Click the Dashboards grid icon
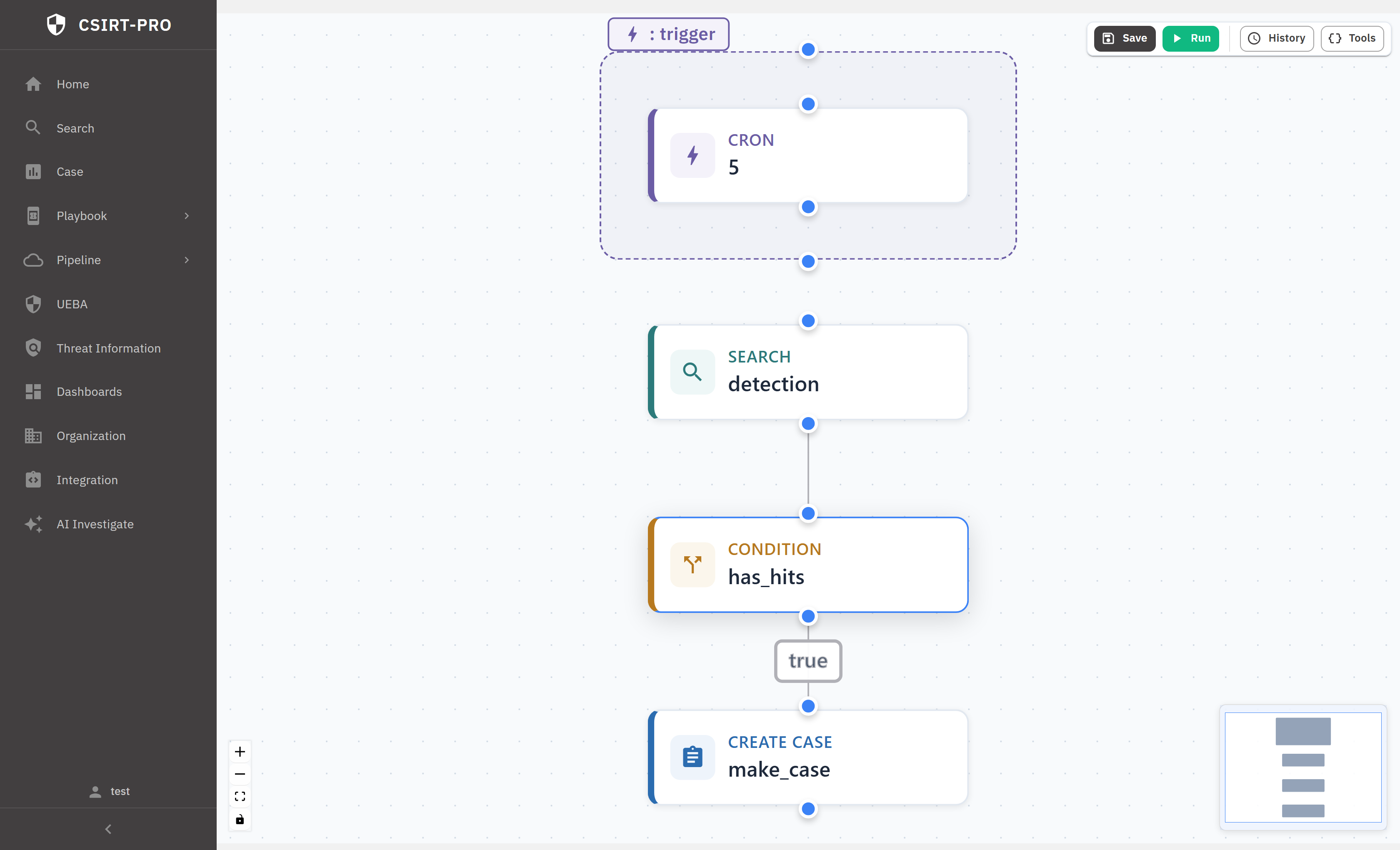 coord(33,392)
